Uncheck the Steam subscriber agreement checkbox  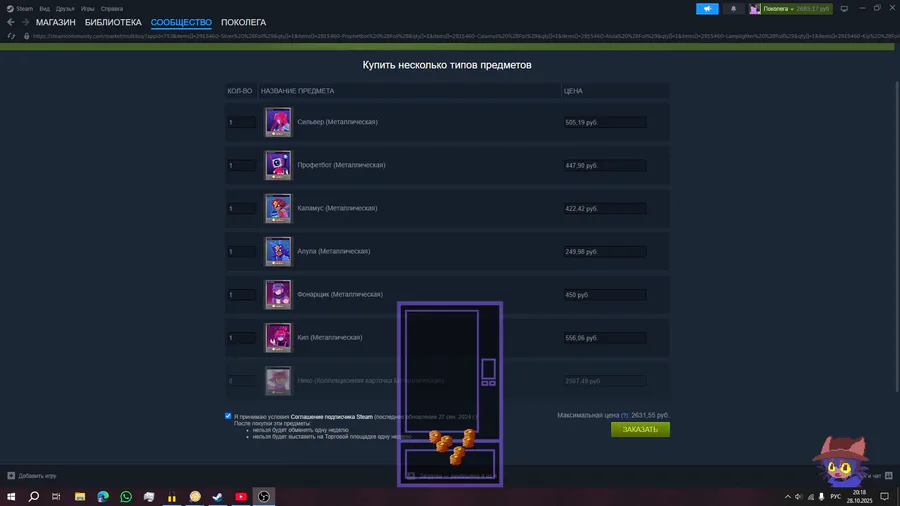[x=228, y=416]
